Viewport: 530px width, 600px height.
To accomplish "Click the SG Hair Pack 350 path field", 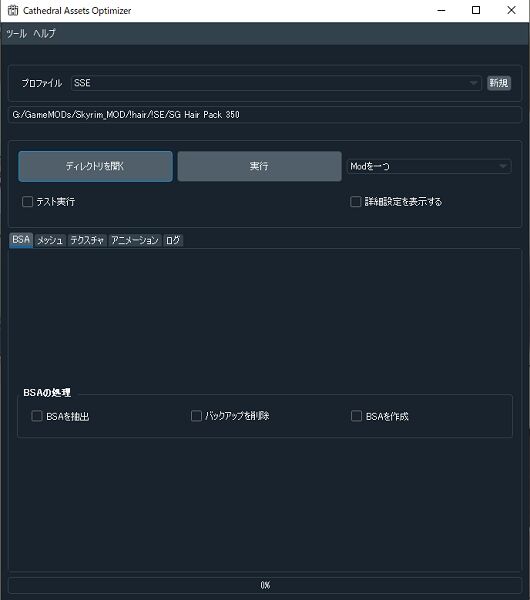I will [265, 114].
